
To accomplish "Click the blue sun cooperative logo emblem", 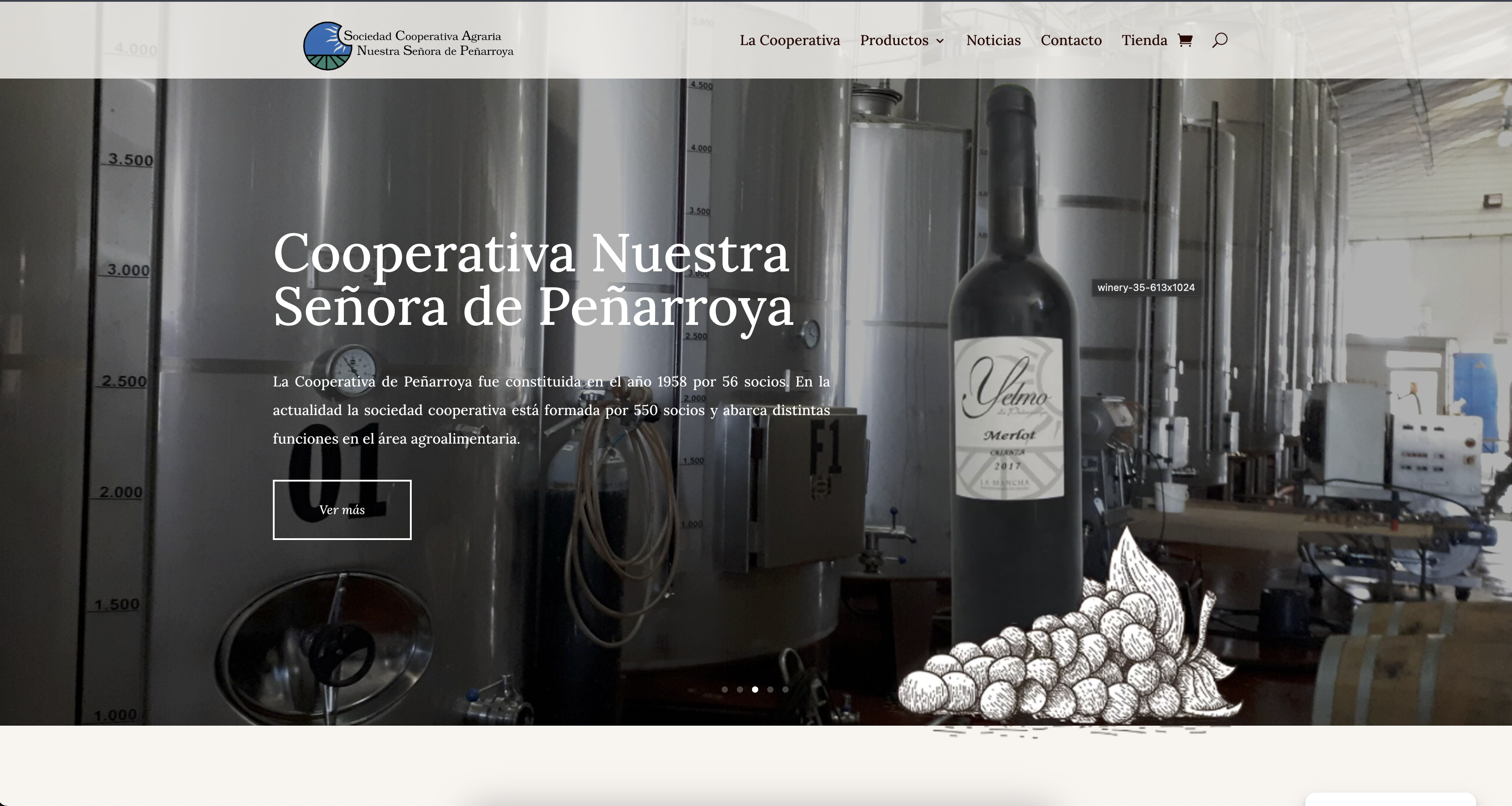I will [x=325, y=46].
